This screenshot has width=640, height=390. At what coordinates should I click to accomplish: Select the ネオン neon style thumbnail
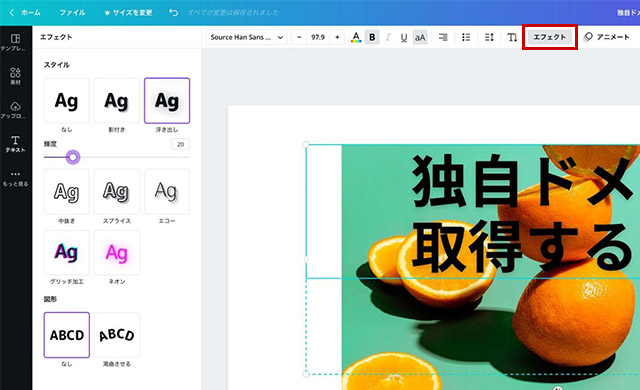117,253
